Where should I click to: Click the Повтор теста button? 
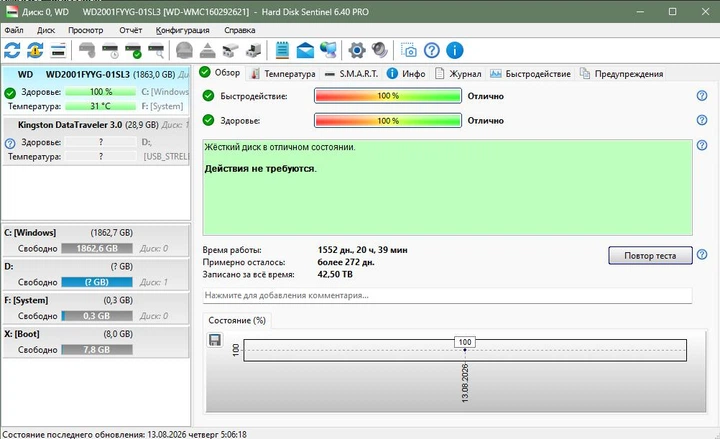(x=650, y=255)
